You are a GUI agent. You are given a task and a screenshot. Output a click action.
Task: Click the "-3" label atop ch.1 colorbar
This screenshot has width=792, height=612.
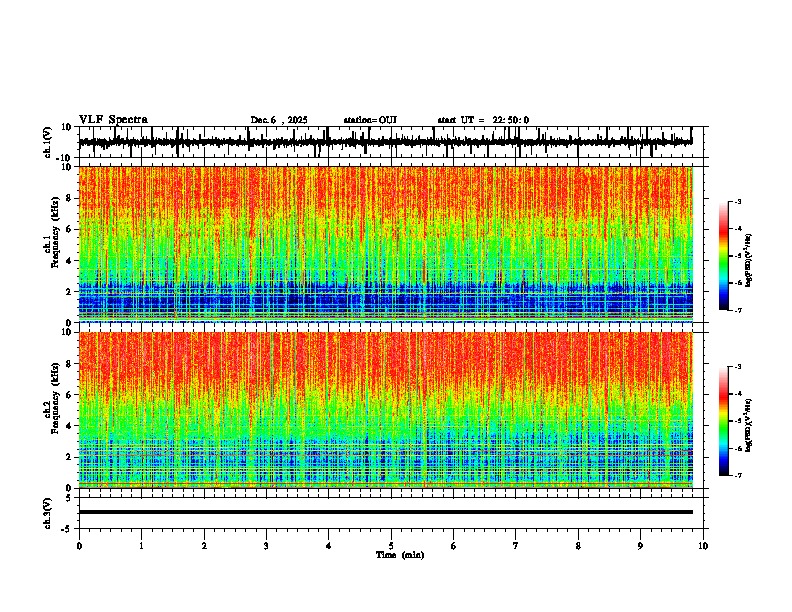point(737,201)
